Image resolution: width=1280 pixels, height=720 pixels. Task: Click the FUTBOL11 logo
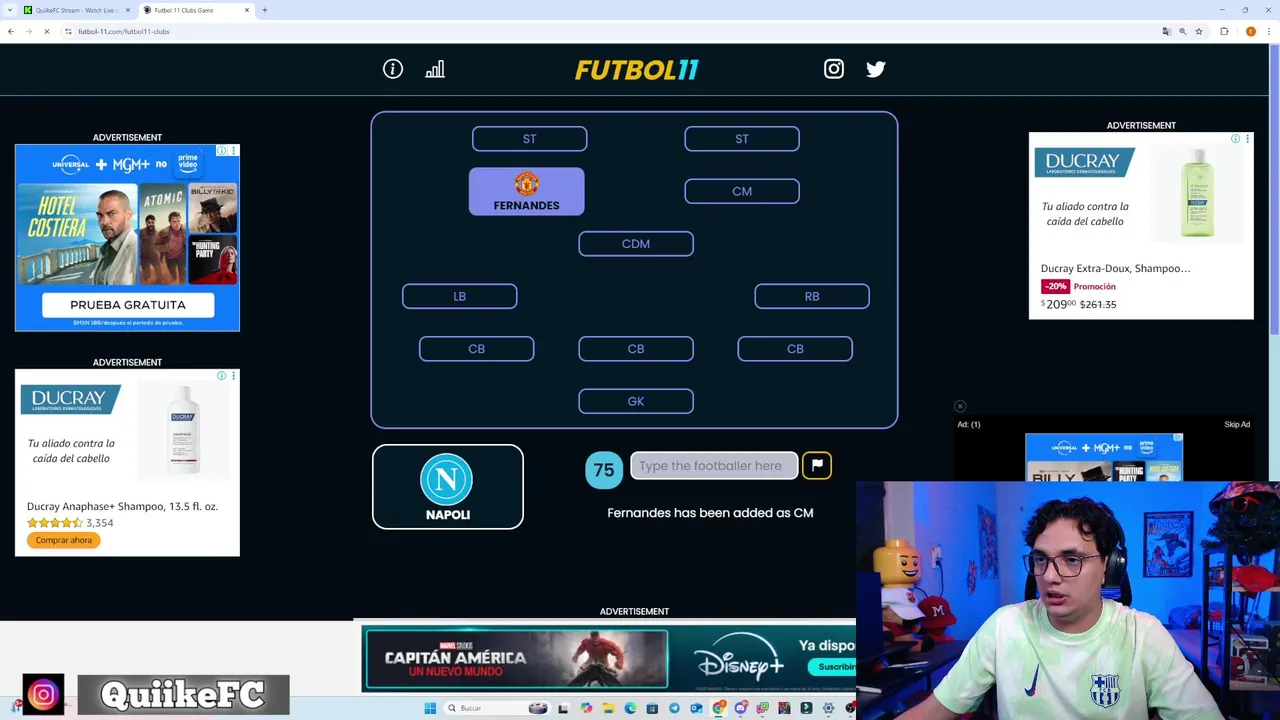(636, 70)
